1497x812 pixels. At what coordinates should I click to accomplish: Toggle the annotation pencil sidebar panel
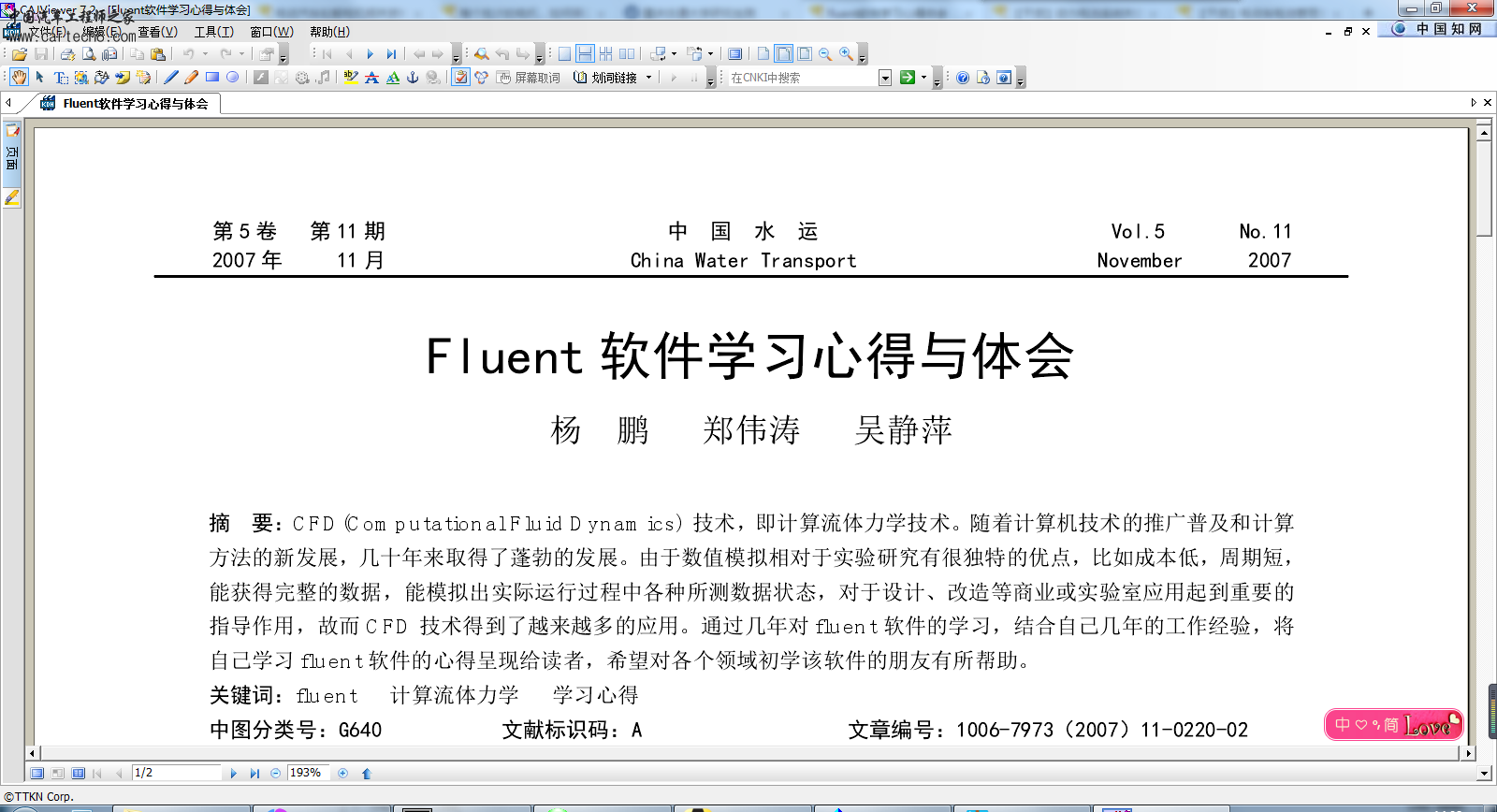(x=11, y=198)
